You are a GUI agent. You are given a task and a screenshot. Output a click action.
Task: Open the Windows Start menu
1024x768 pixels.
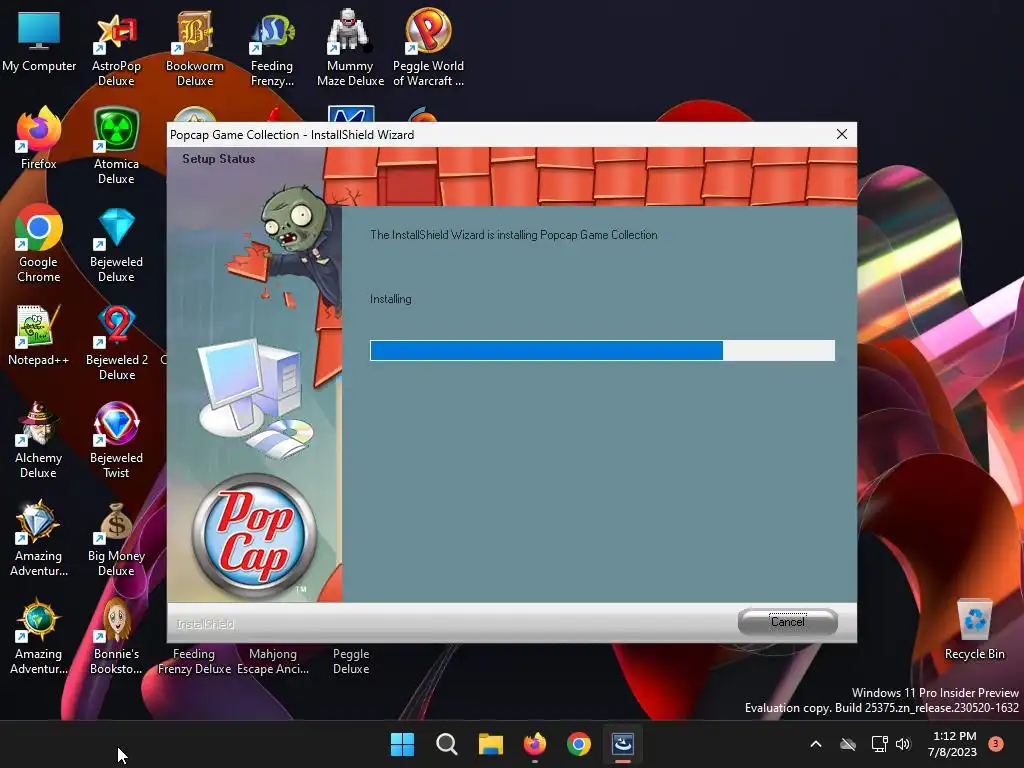[x=402, y=744]
